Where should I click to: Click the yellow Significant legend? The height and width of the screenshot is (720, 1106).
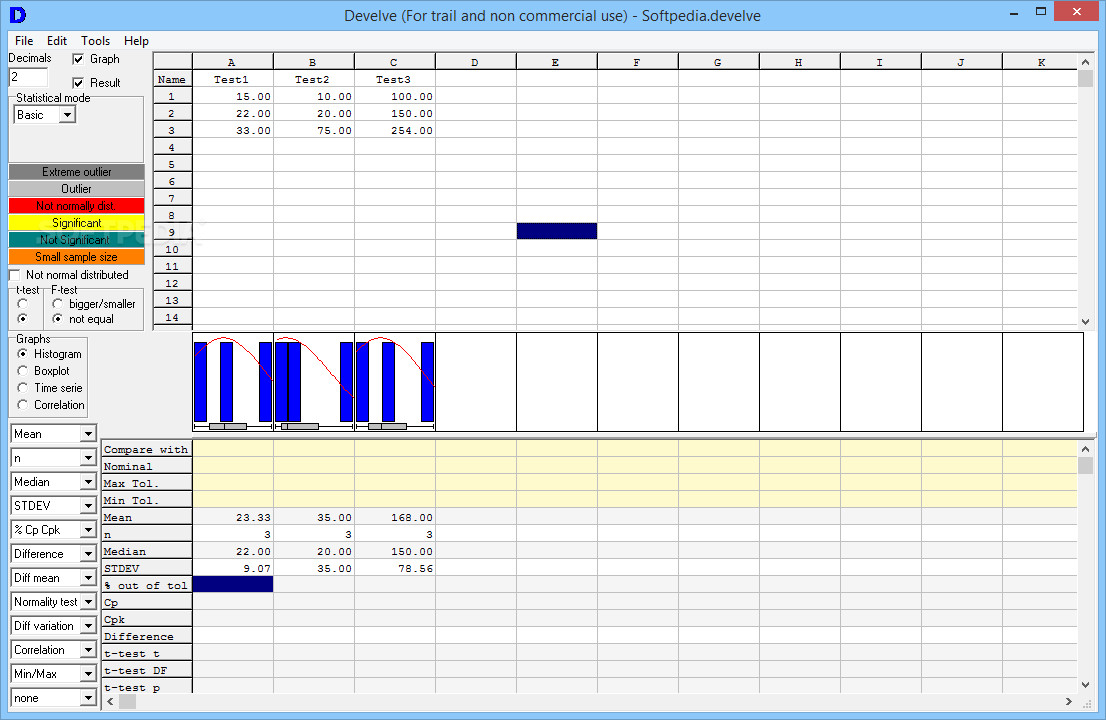[x=76, y=223]
